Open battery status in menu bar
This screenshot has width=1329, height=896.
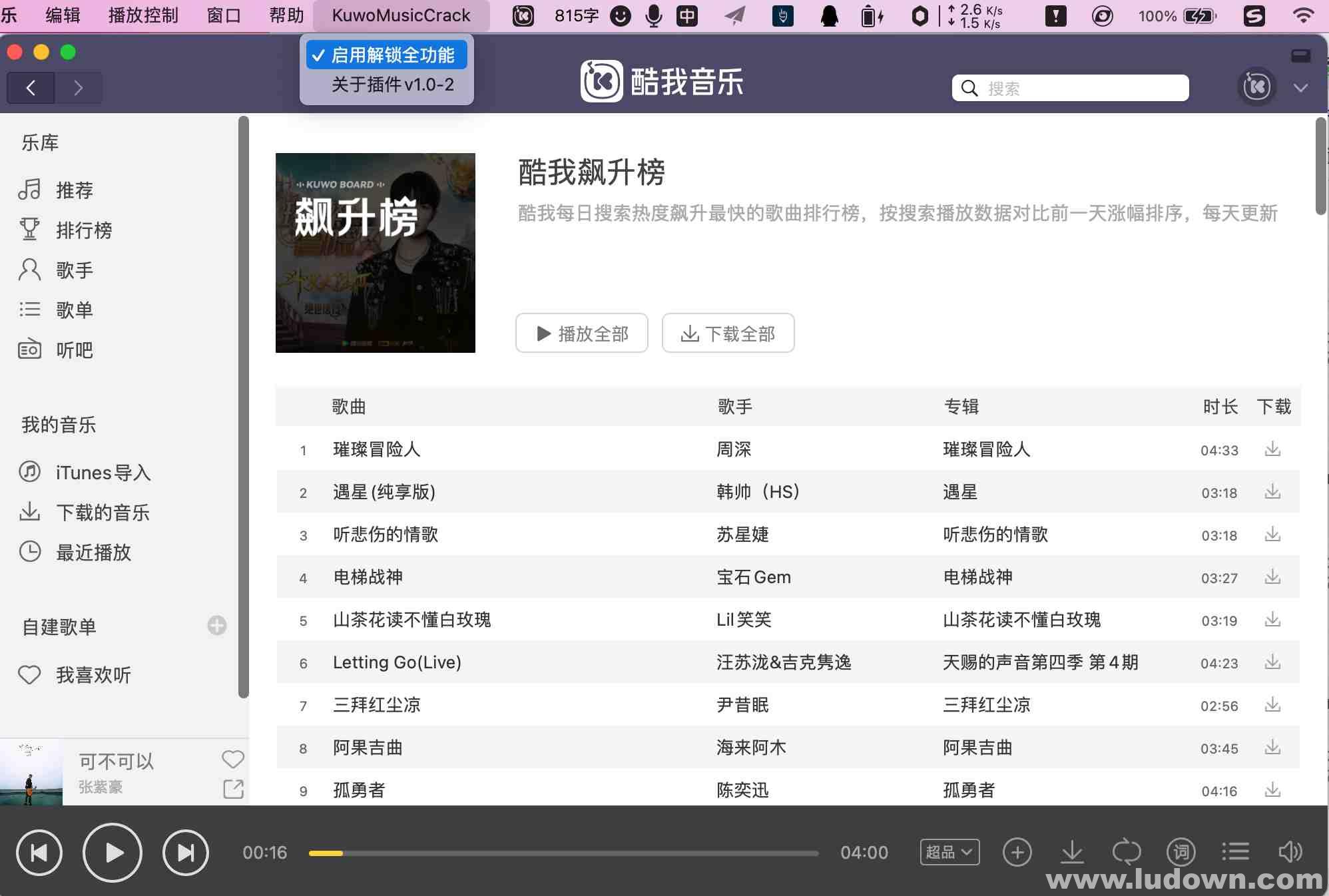coord(1177,15)
